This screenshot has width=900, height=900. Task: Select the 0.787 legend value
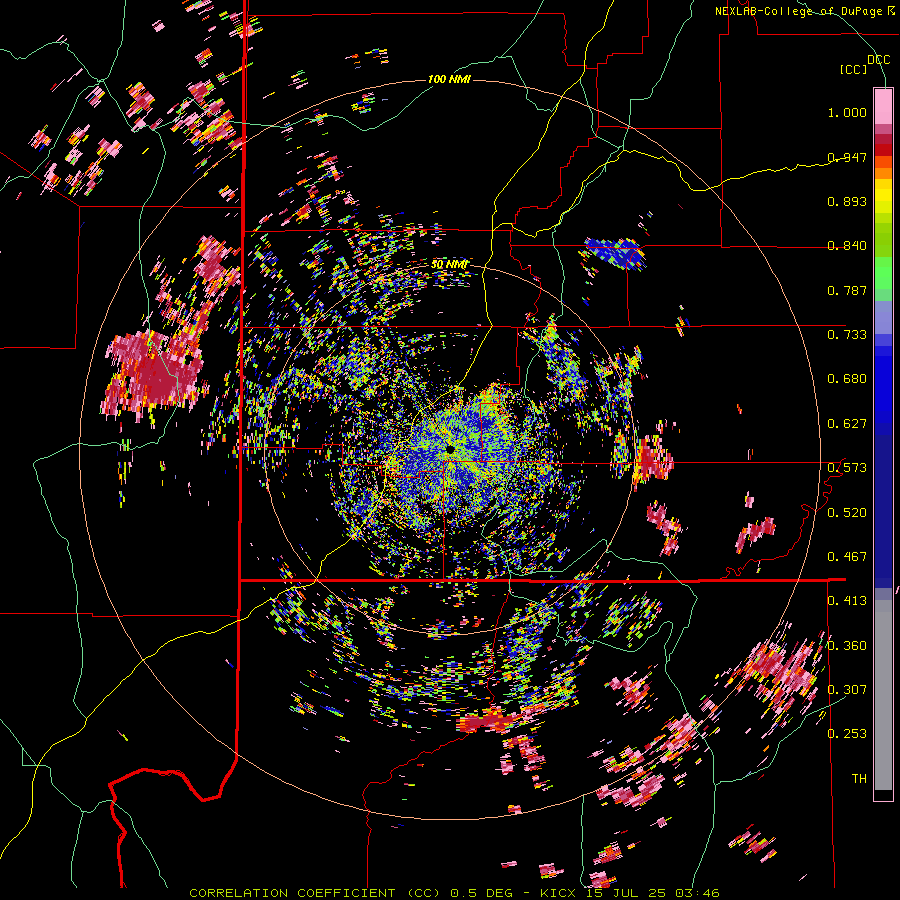(x=847, y=290)
